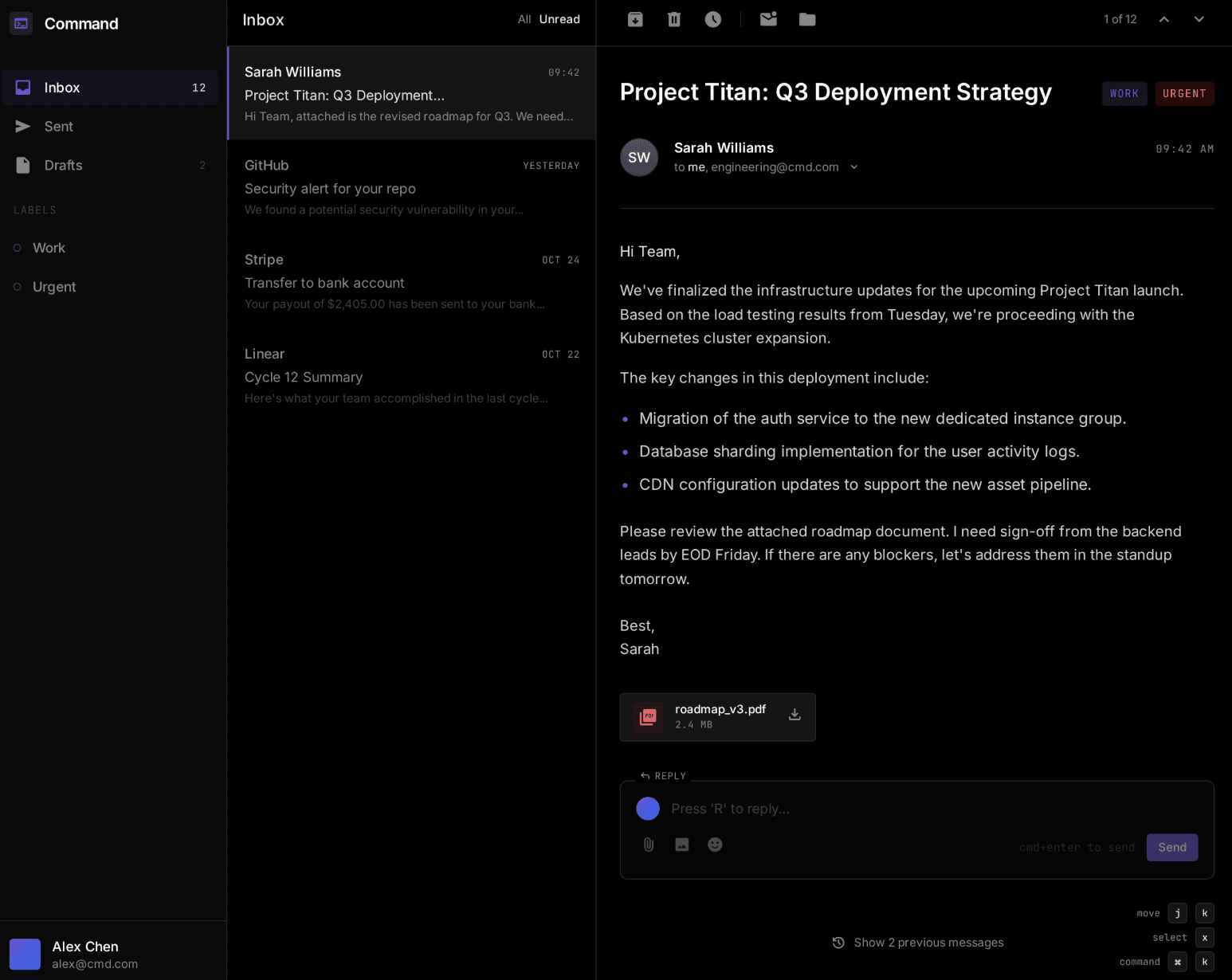Open the Drafts folder
Image resolution: width=1232 pixels, height=980 pixels.
pyautogui.click(x=63, y=165)
